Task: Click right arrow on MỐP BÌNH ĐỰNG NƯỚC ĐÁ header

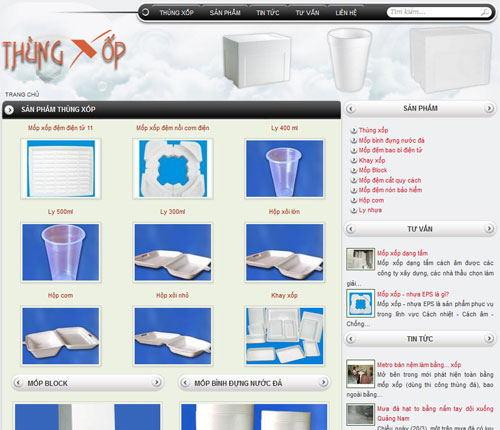Action: pos(323,382)
